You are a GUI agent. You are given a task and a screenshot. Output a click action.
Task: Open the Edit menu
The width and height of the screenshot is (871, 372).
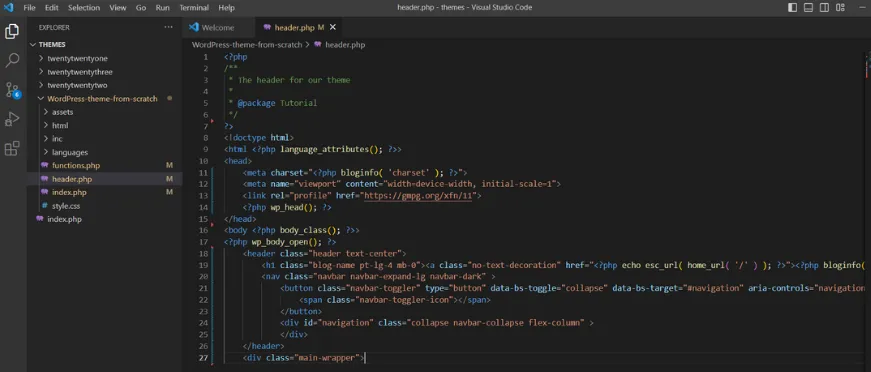(52, 8)
